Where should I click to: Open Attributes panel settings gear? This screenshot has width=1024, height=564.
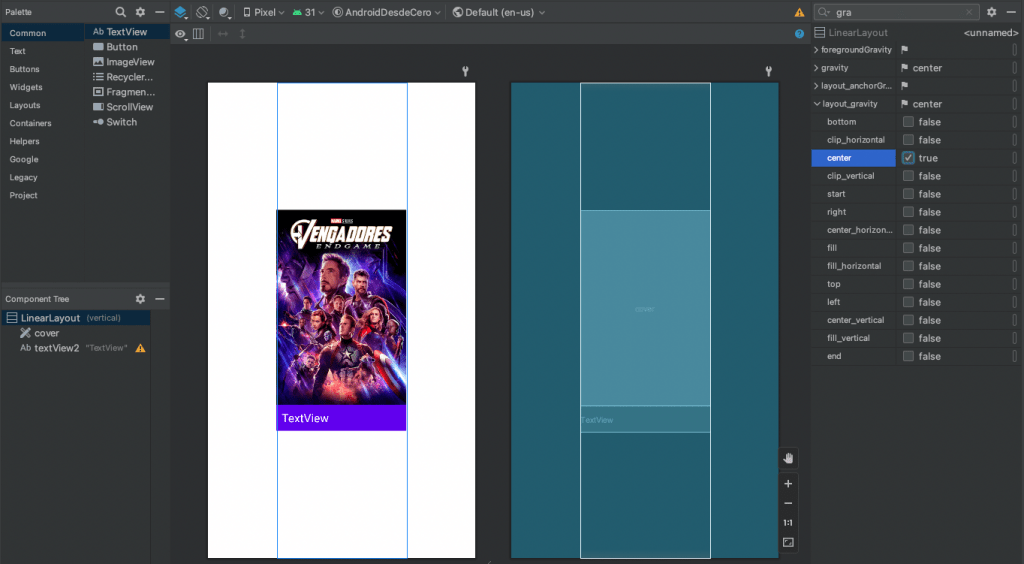point(991,12)
